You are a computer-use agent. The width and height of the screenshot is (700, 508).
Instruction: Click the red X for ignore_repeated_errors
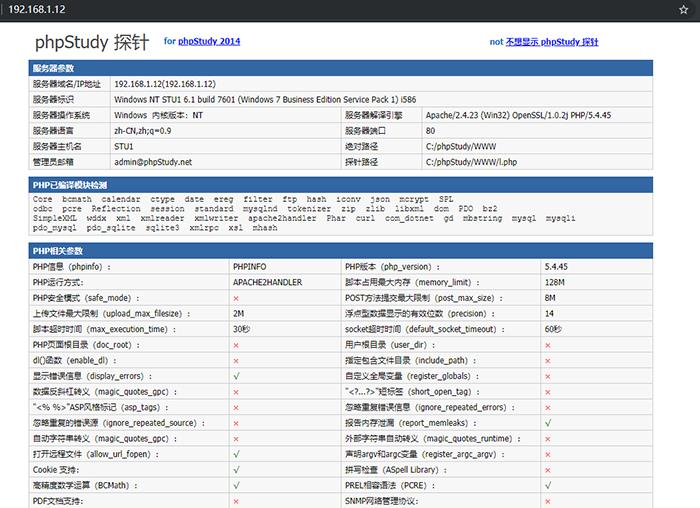click(548, 408)
